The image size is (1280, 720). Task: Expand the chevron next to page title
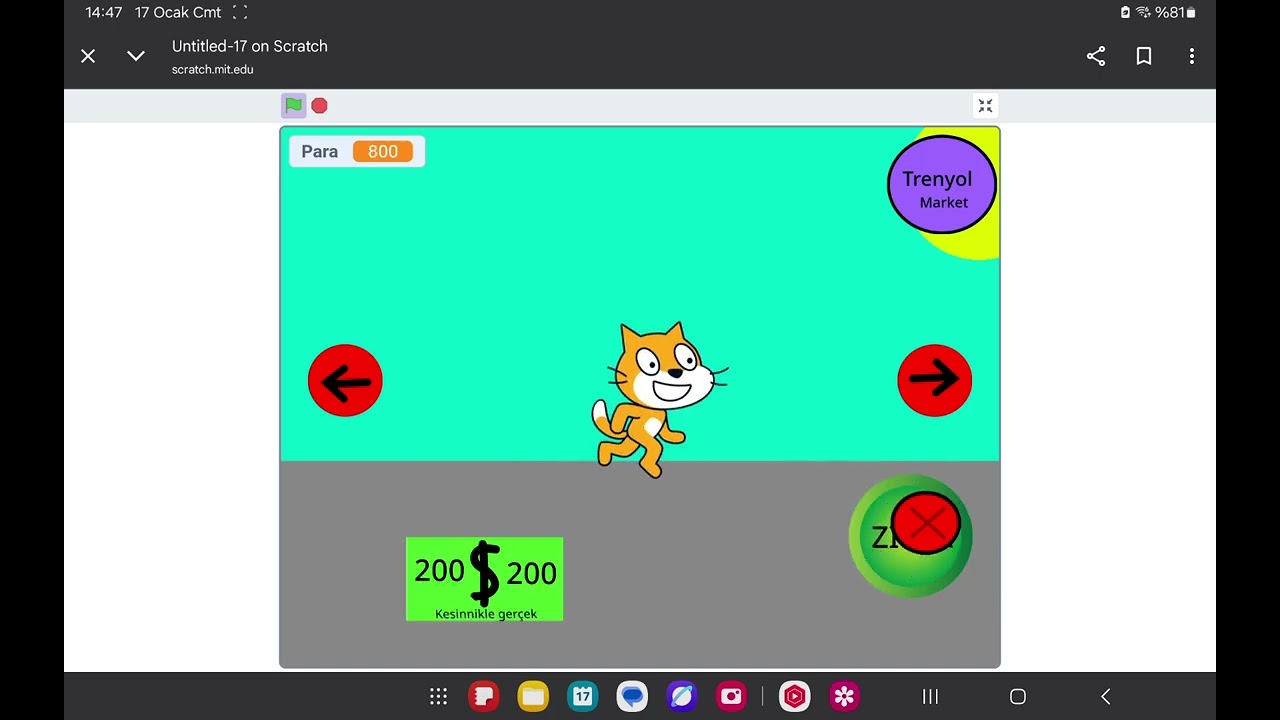pos(136,56)
